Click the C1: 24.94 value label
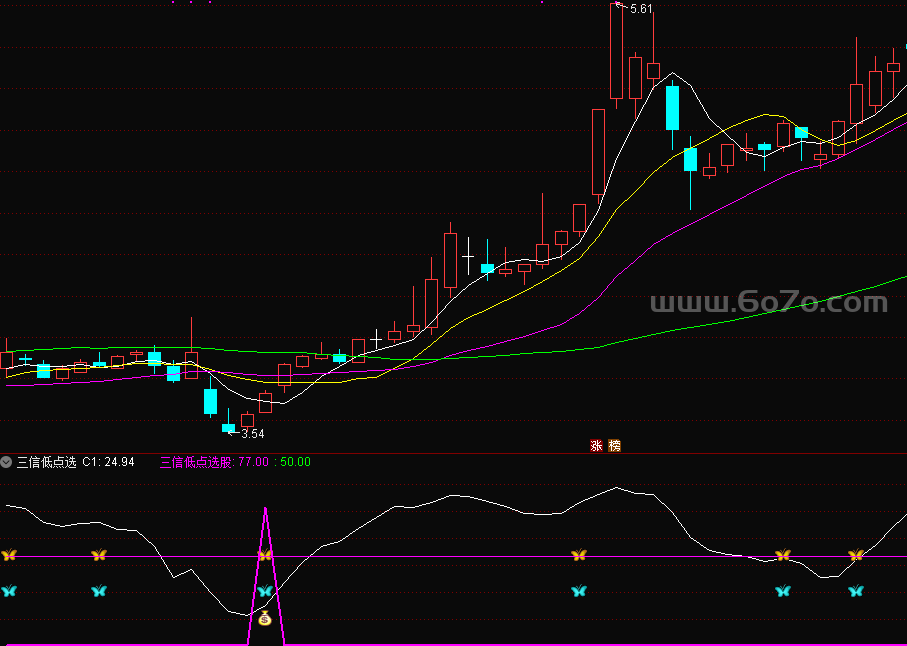Screen dimensions: 907x646 (108, 462)
